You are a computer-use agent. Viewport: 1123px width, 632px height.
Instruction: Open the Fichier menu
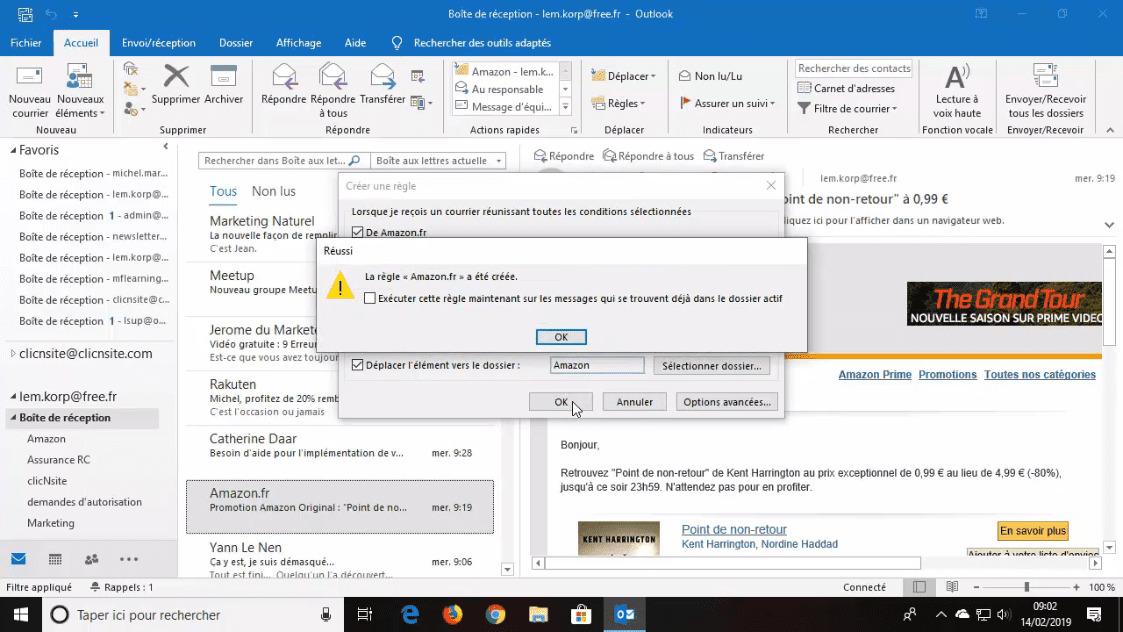[x=26, y=43]
